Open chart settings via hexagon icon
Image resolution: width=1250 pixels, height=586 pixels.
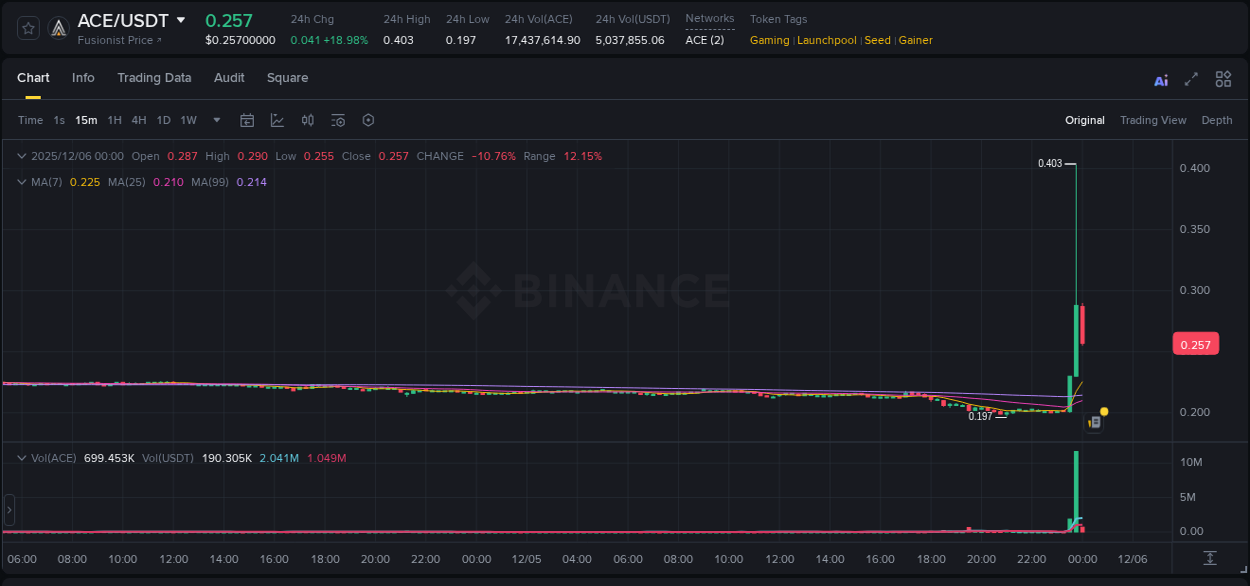[x=368, y=120]
